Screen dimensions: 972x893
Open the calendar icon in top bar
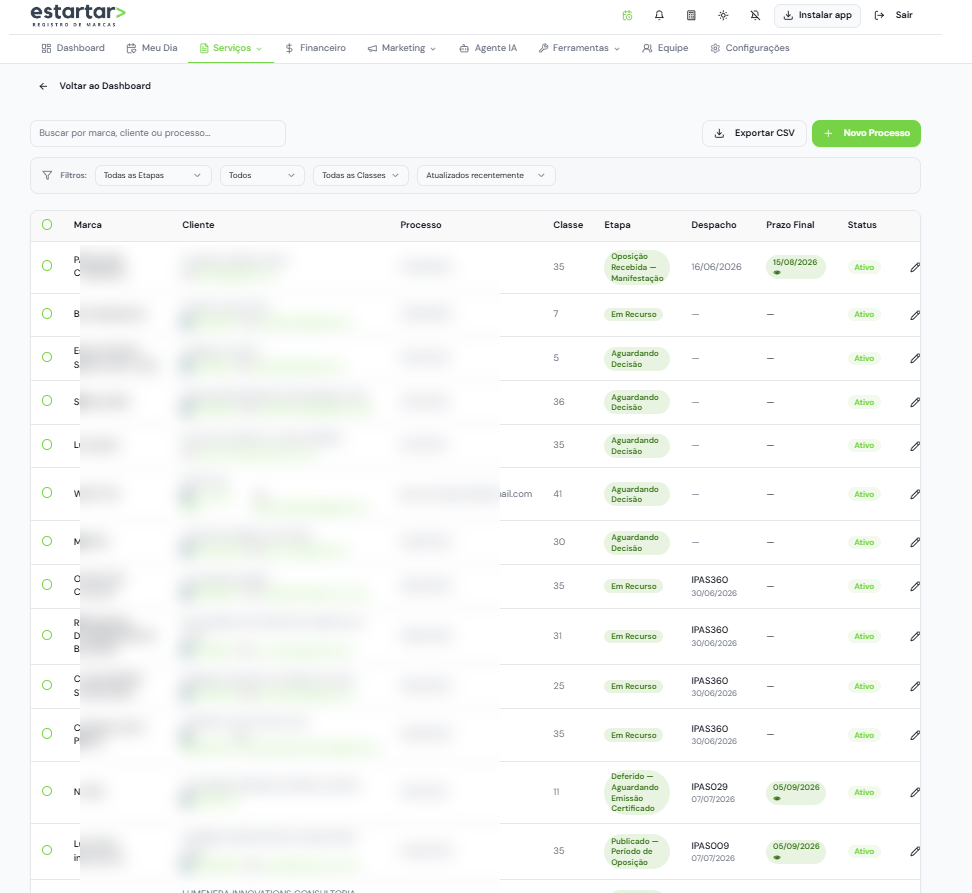click(x=627, y=15)
